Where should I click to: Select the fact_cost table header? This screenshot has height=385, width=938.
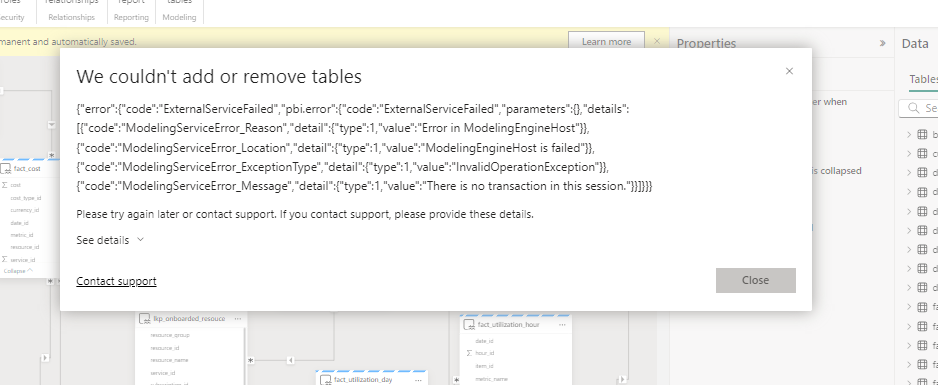(27, 169)
